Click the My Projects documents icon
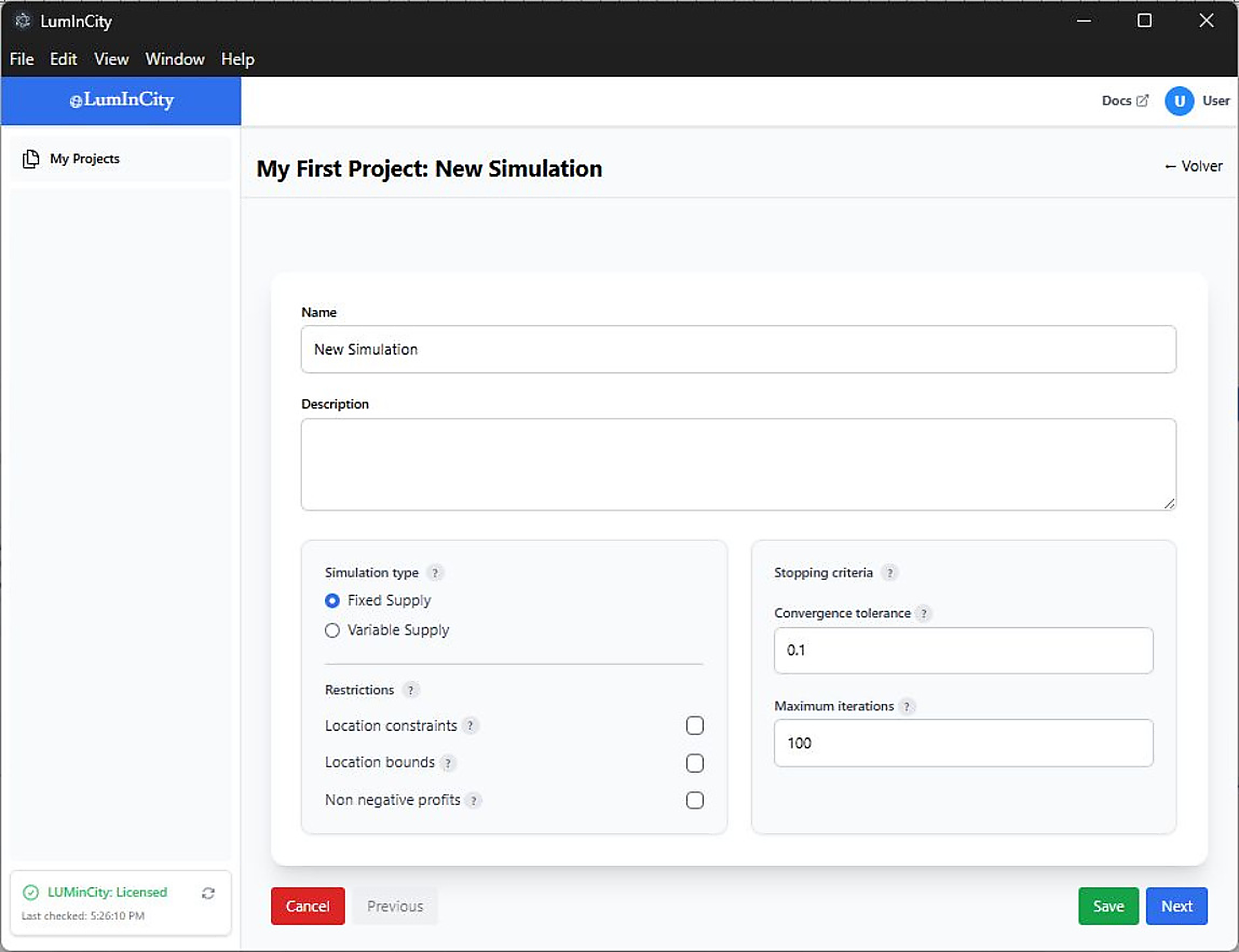 tap(31, 159)
